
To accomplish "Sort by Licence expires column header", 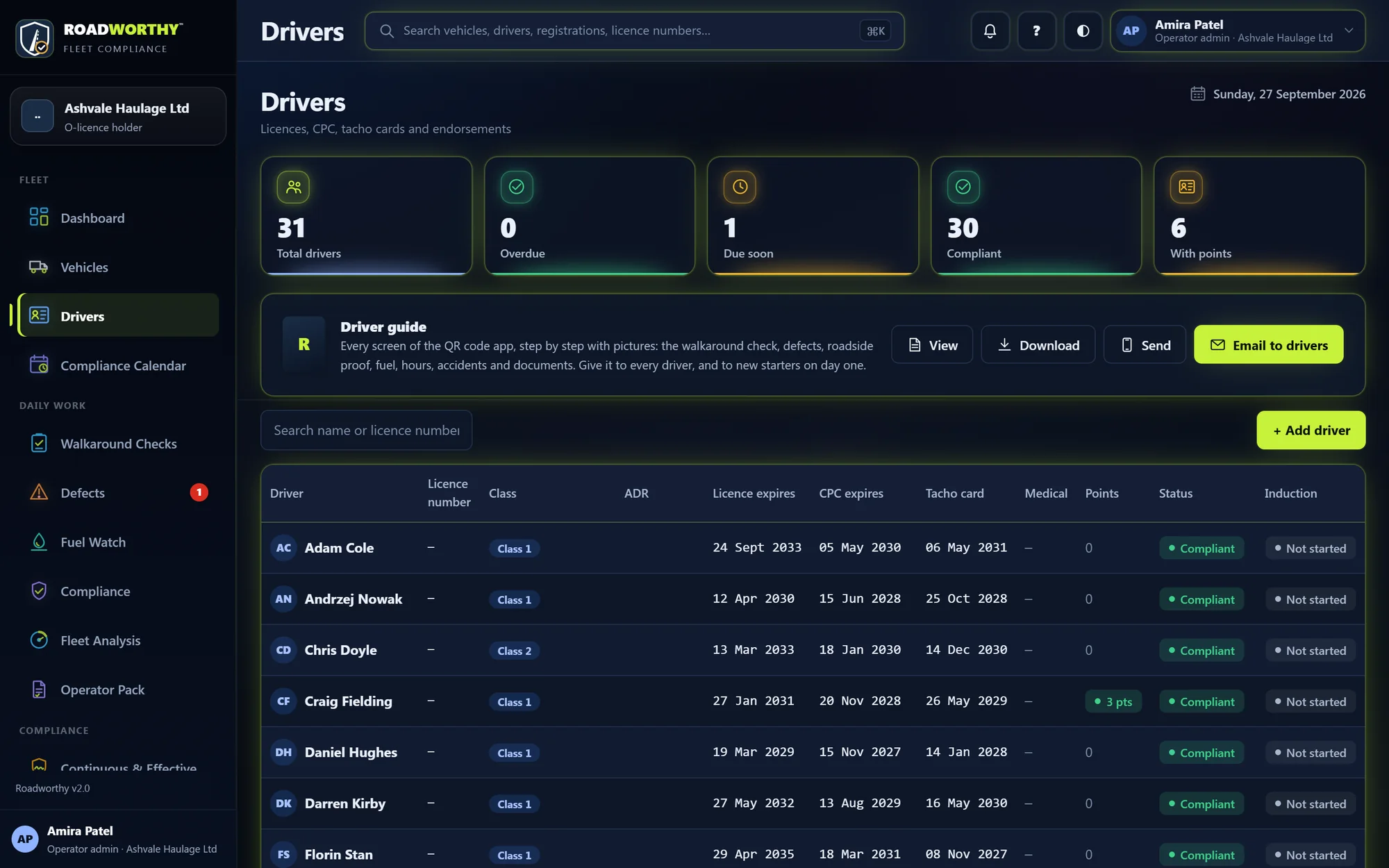I will coord(754,493).
